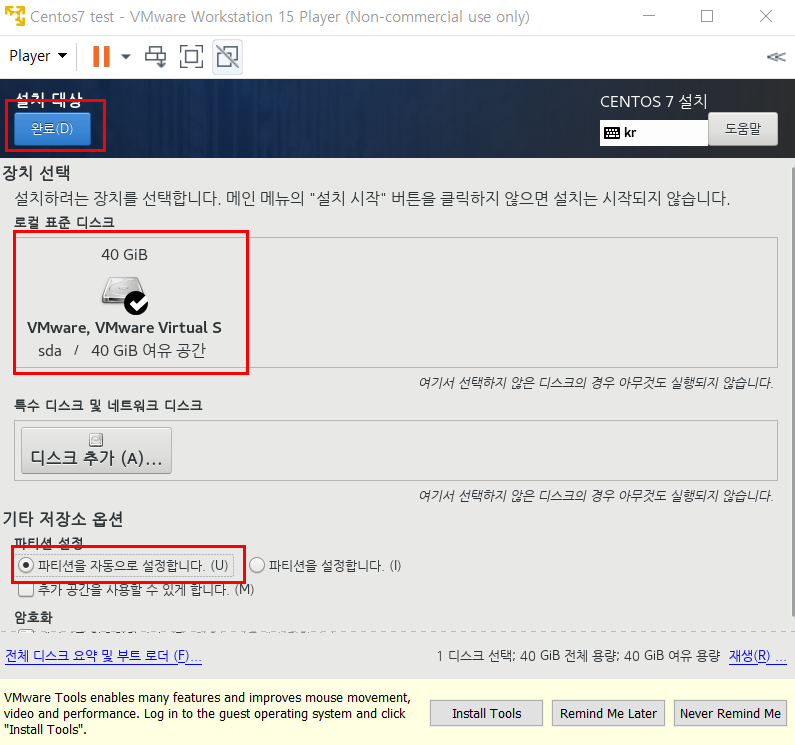795x745 pixels.
Task: Toggle Unity mode icon
Action: point(228,56)
